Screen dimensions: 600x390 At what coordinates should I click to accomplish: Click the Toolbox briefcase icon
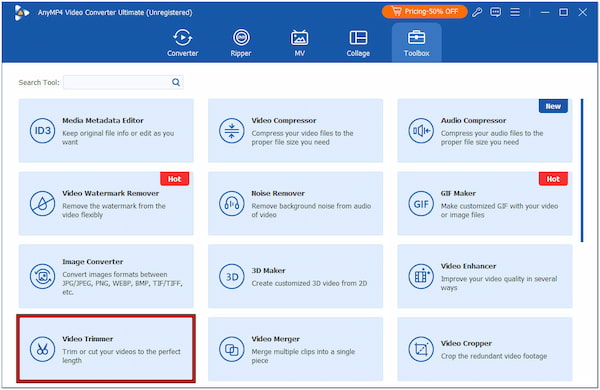coord(416,38)
